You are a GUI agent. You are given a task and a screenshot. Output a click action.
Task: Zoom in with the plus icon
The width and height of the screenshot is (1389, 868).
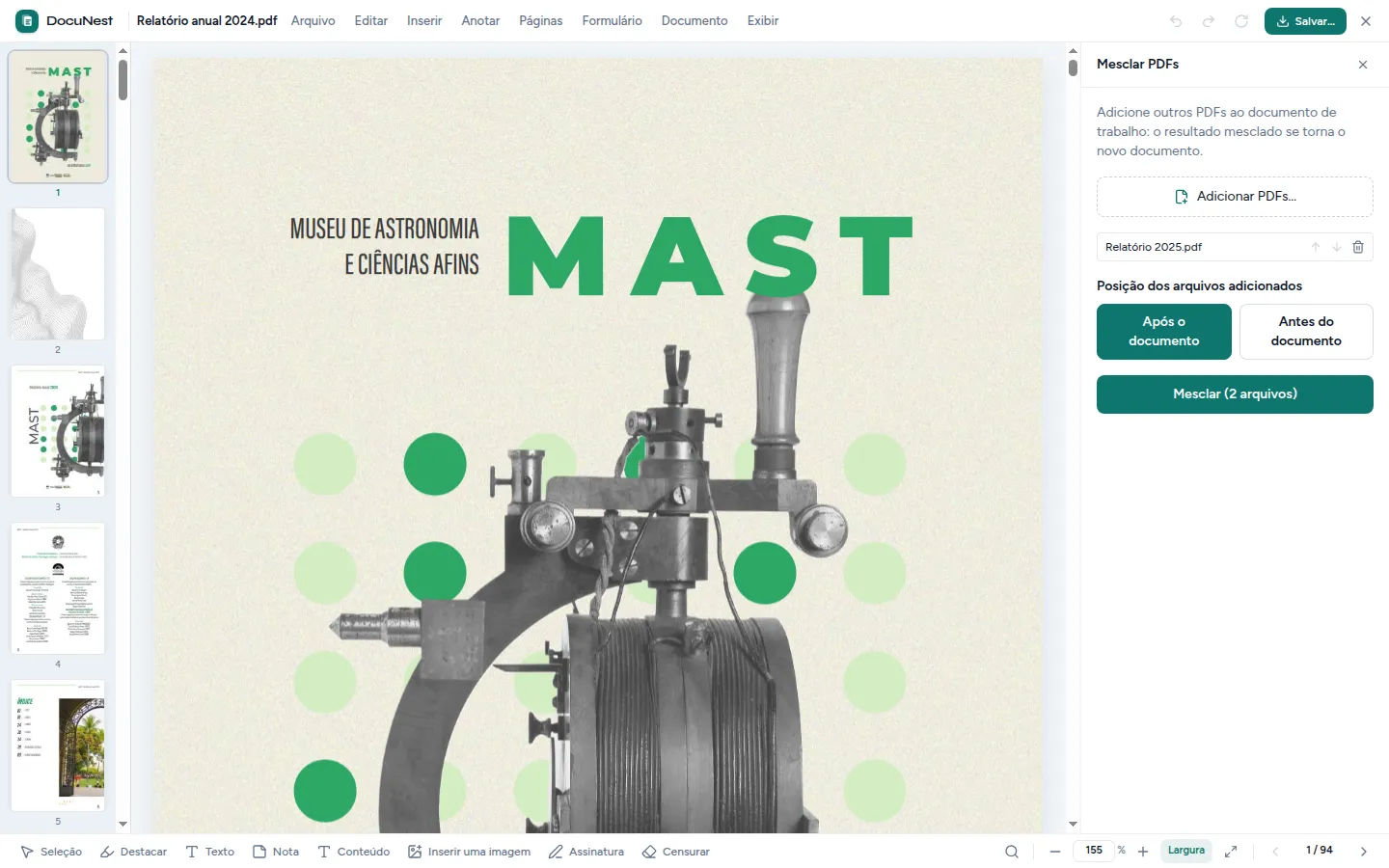(x=1143, y=852)
